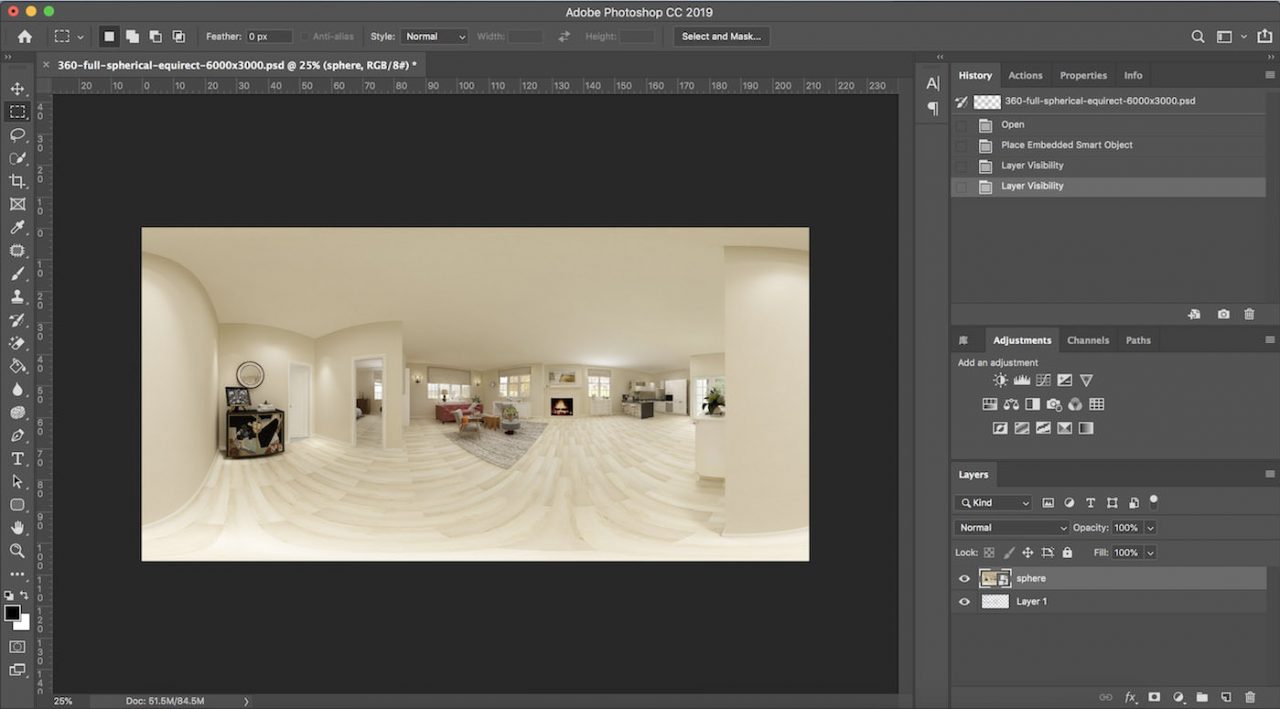Add a Brightness/Contrast adjustment
Screen dimensions: 1280x709
[x=999, y=380]
